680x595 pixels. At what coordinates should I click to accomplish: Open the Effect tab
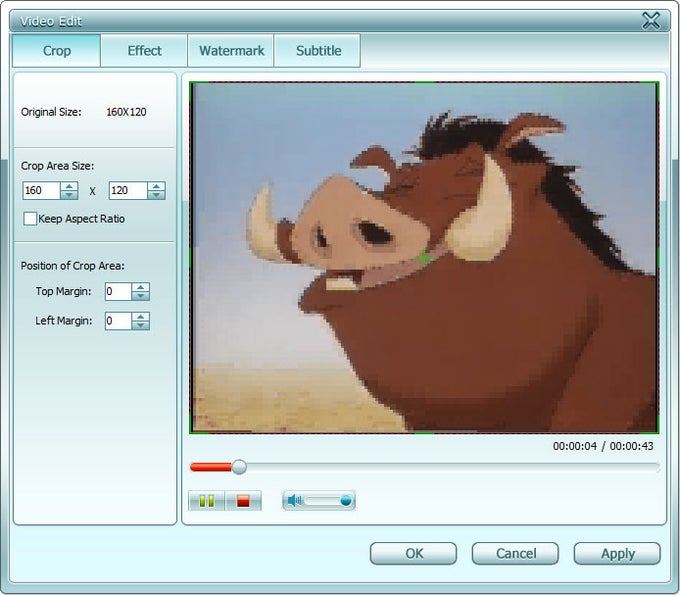(x=144, y=51)
